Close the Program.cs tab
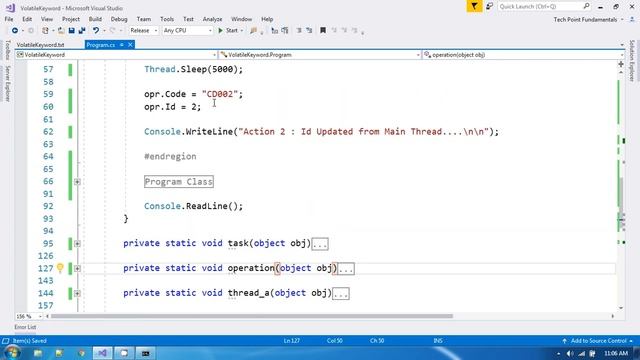This screenshot has width=640, height=360. click(x=131, y=45)
